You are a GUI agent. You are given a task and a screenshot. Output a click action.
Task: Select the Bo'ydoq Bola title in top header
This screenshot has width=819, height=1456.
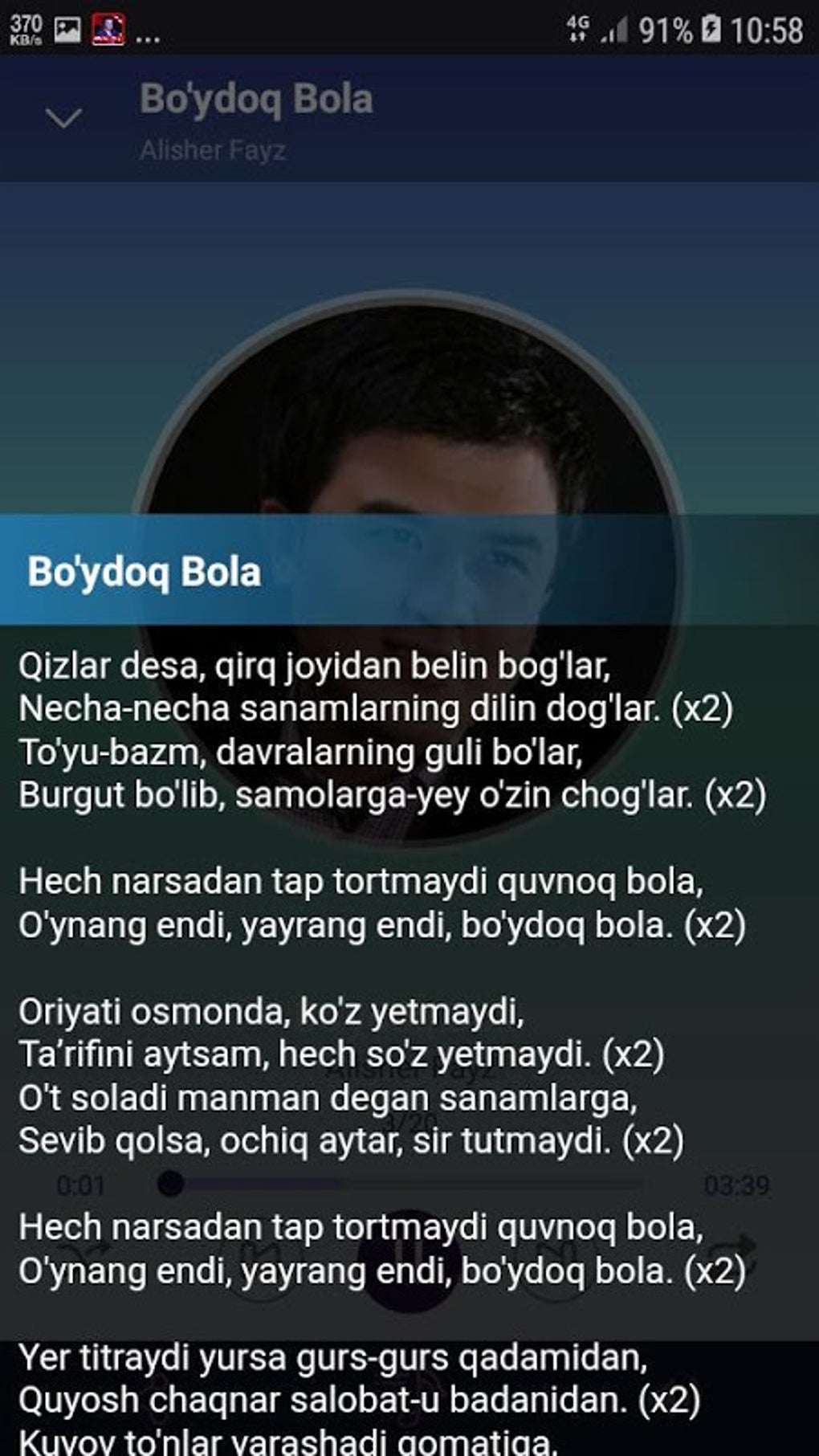click(256, 100)
